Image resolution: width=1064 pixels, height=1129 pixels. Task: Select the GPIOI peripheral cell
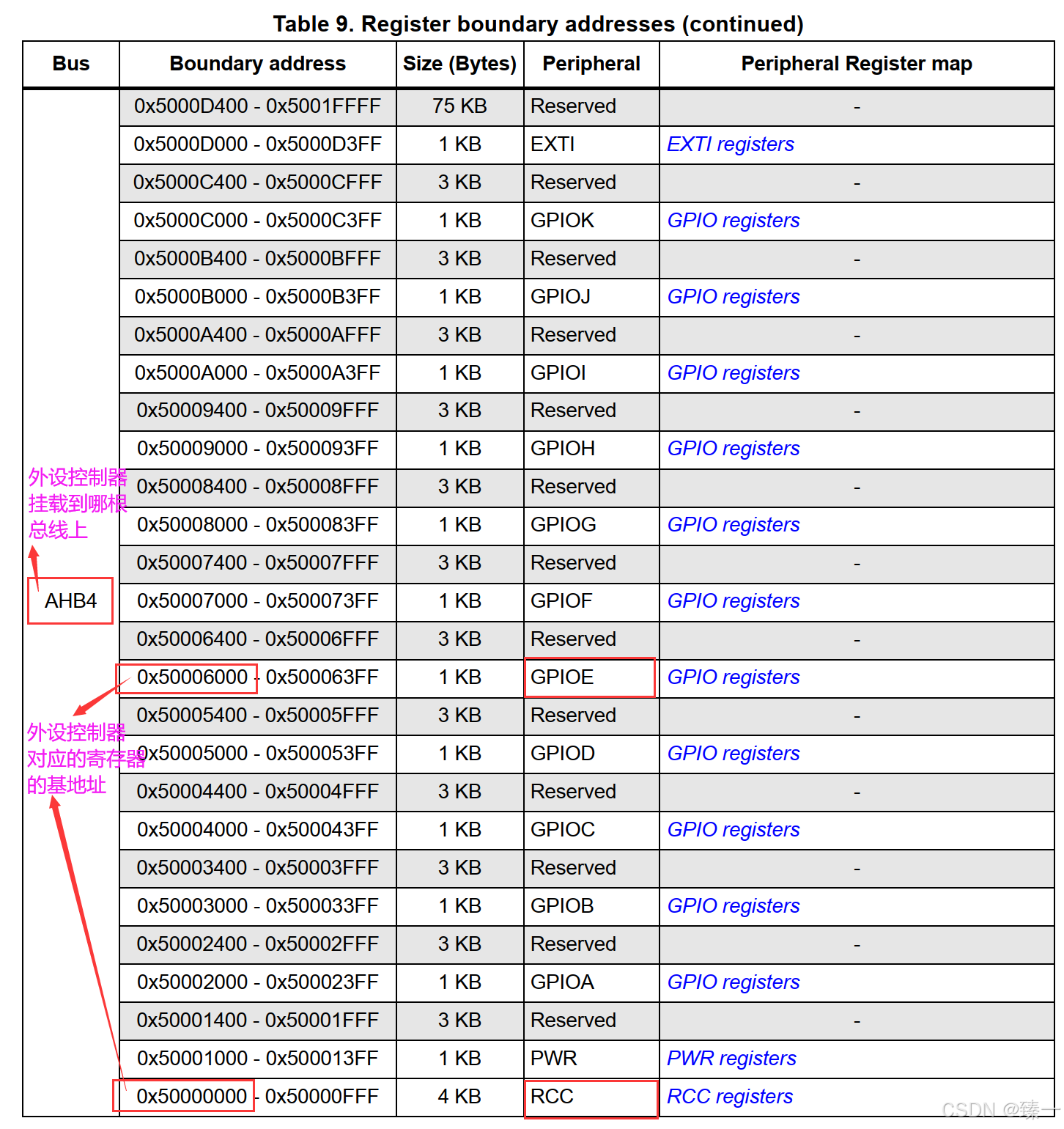point(591,373)
